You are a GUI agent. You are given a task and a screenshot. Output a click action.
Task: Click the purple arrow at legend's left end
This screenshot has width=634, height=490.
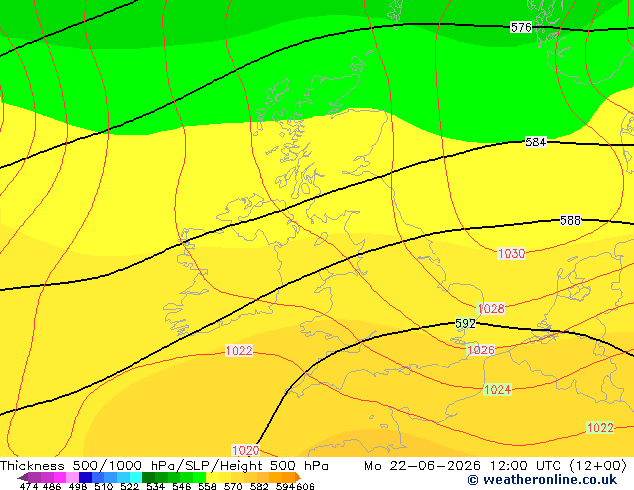pos(23,478)
